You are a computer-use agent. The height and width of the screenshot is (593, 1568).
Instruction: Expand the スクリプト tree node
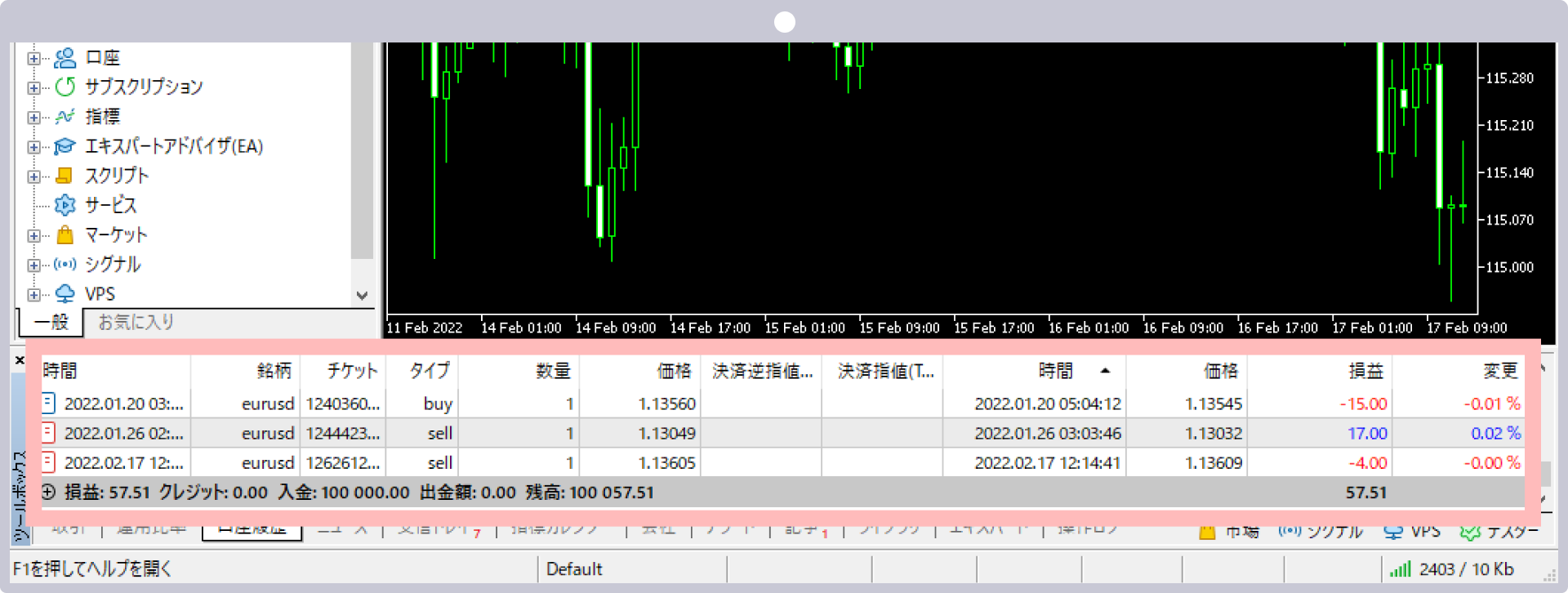pos(33,176)
